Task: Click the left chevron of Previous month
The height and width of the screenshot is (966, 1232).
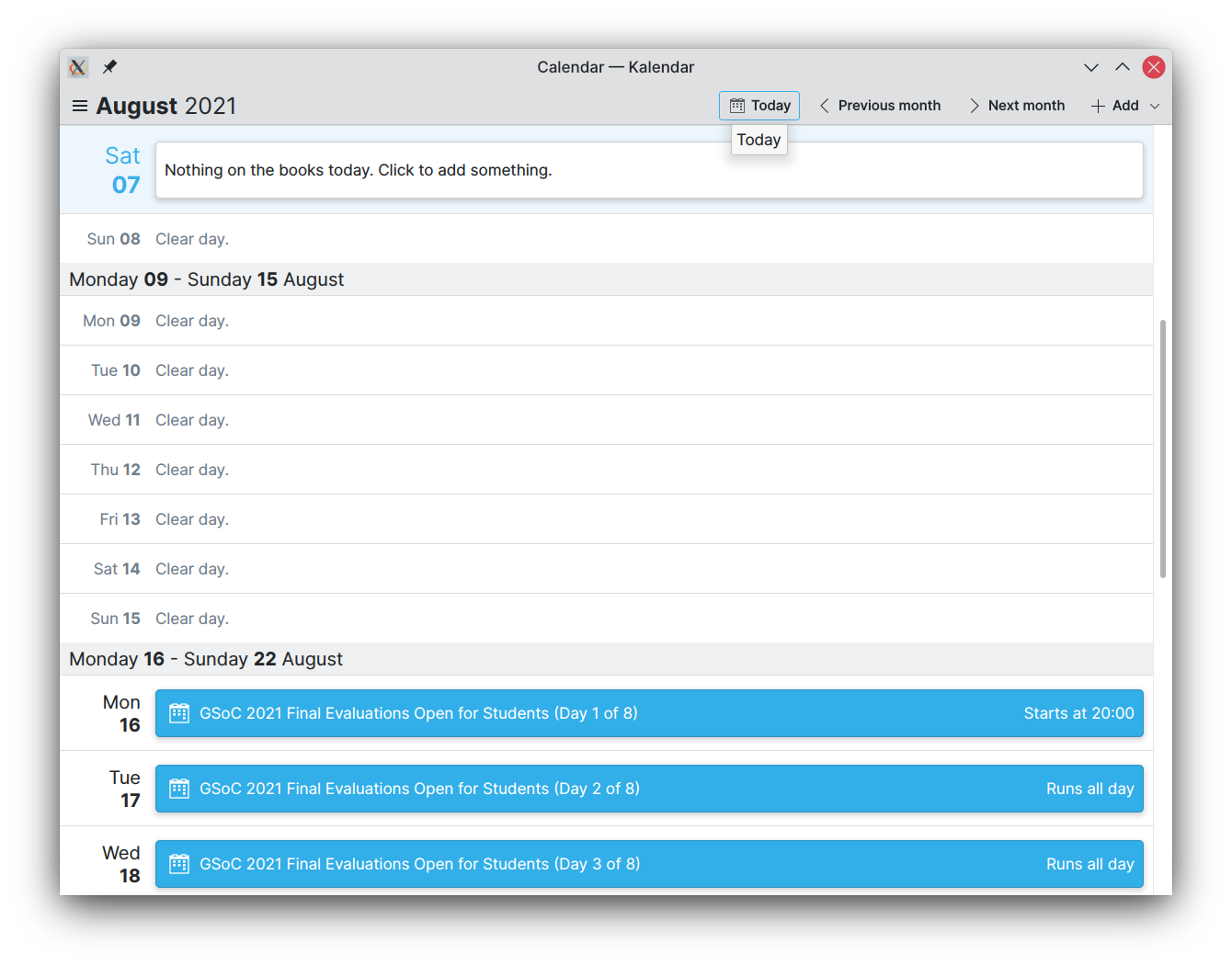Action: tap(825, 106)
